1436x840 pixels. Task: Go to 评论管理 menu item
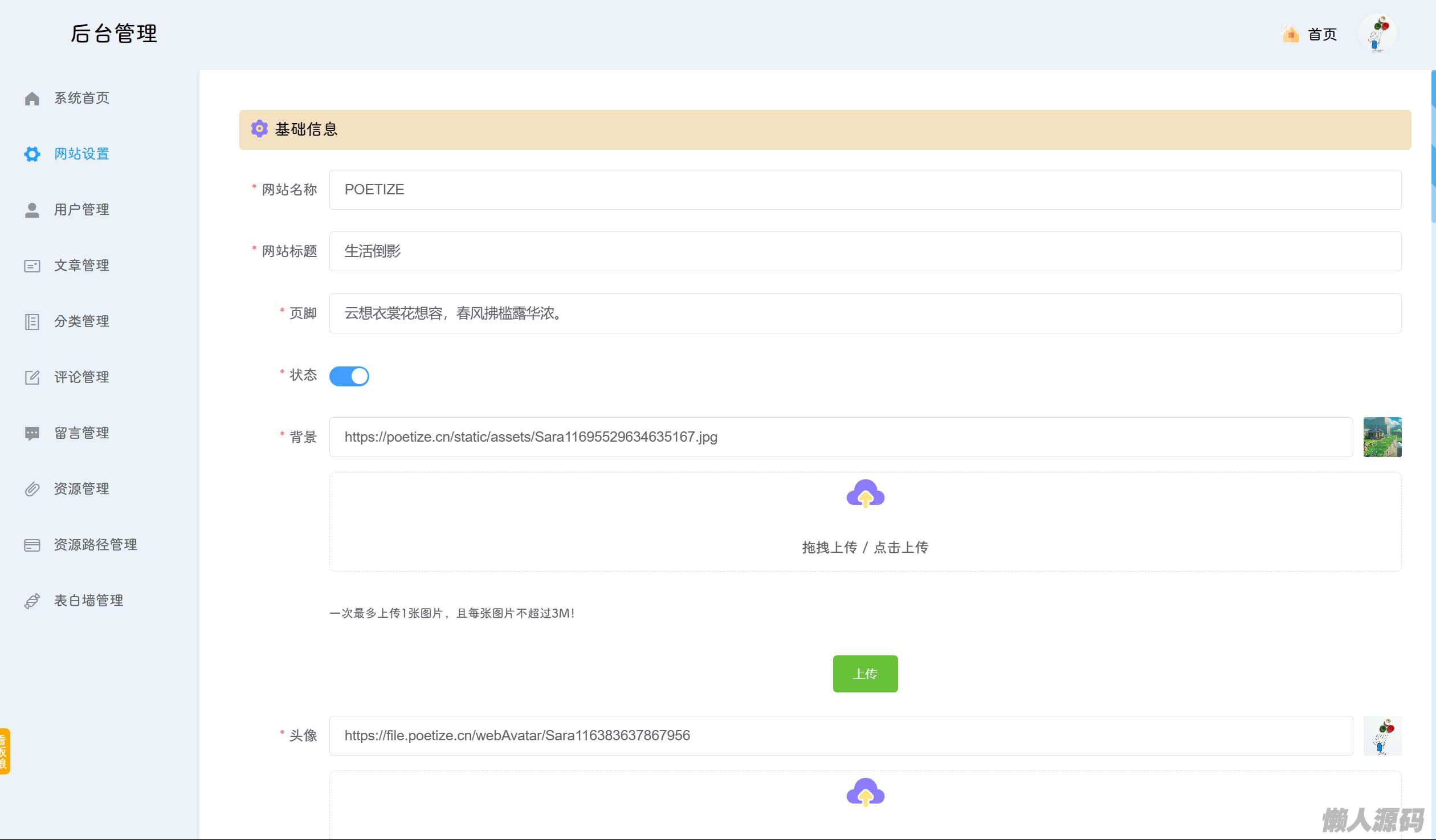pyautogui.click(x=81, y=377)
